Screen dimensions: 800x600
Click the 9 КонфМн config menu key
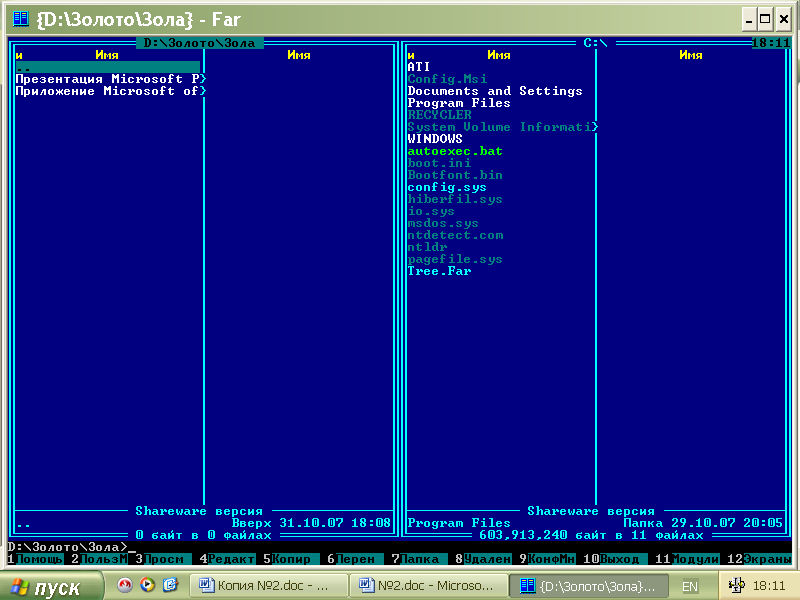point(547,559)
